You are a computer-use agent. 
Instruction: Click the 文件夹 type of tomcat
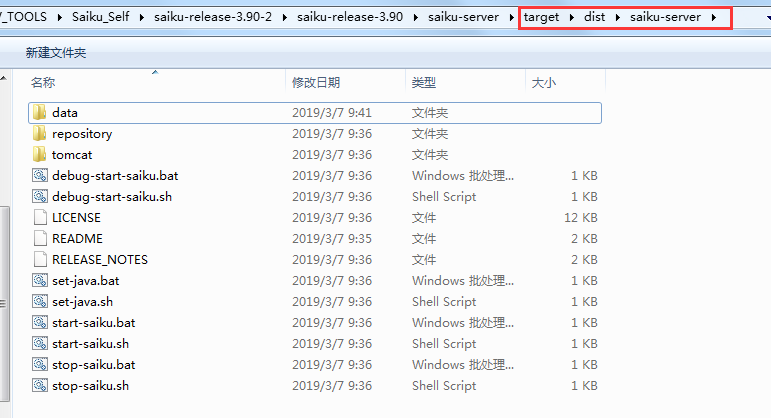tap(430, 154)
